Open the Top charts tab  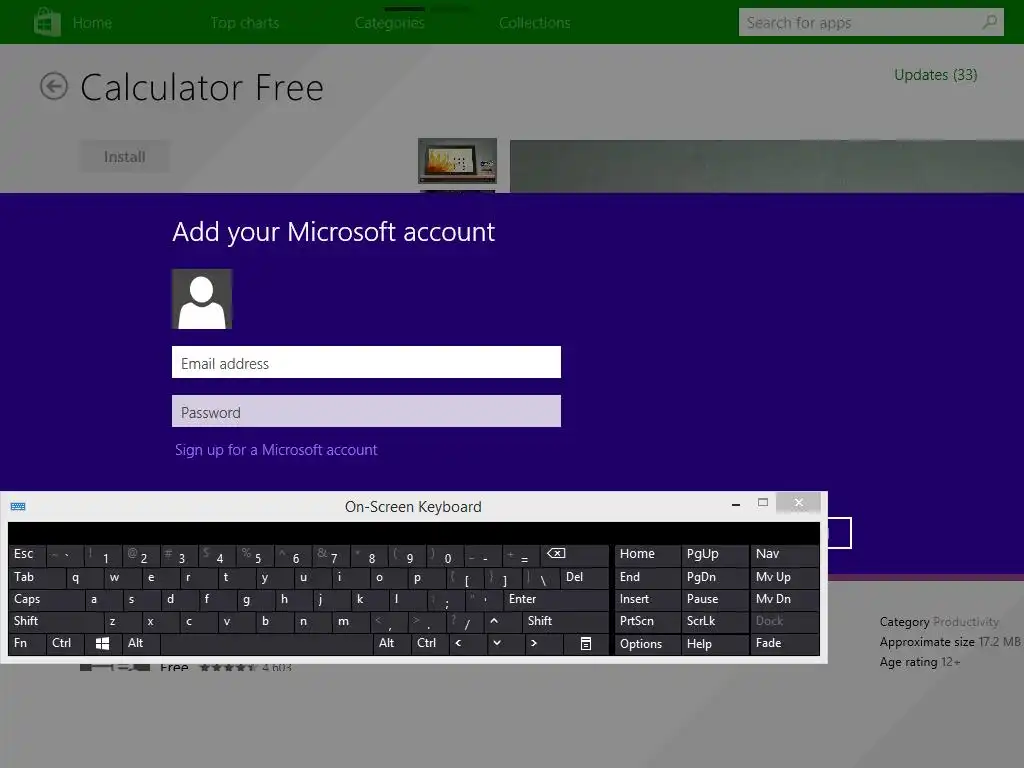pyautogui.click(x=245, y=23)
